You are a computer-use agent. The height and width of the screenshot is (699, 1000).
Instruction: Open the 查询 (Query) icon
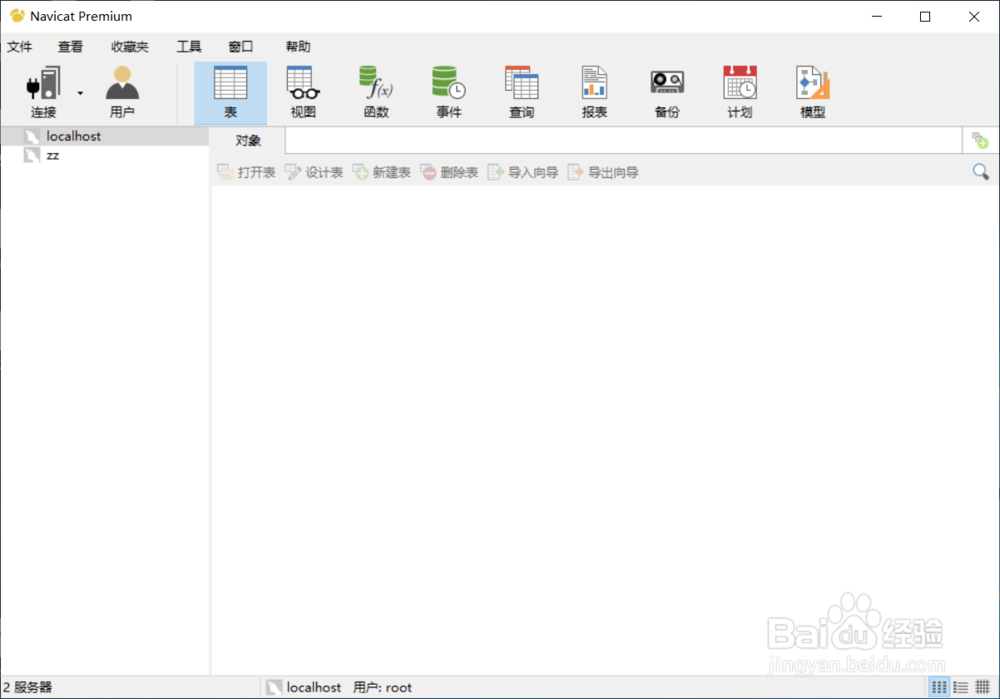pos(521,90)
